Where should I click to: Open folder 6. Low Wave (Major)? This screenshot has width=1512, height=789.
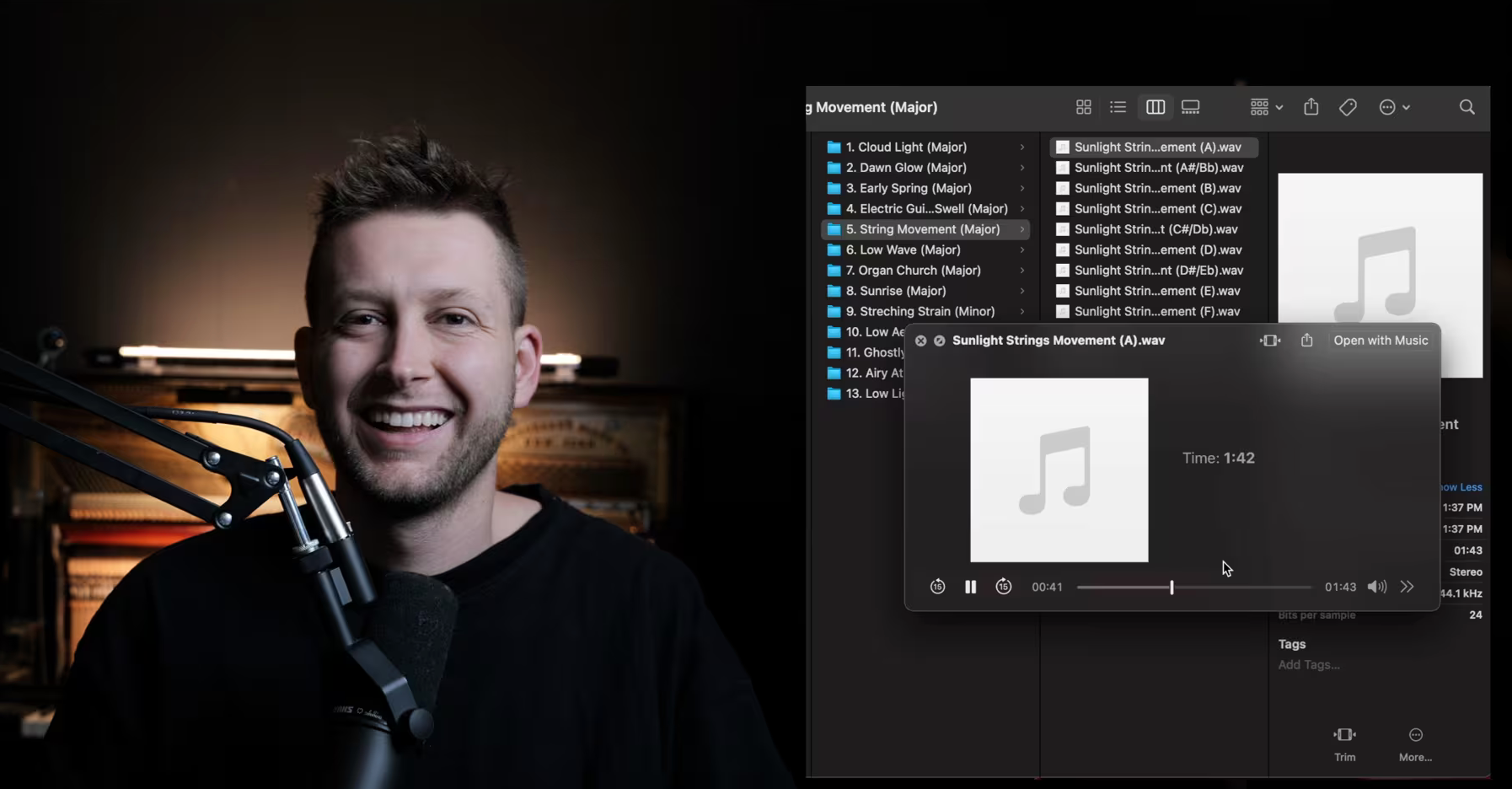pos(925,250)
